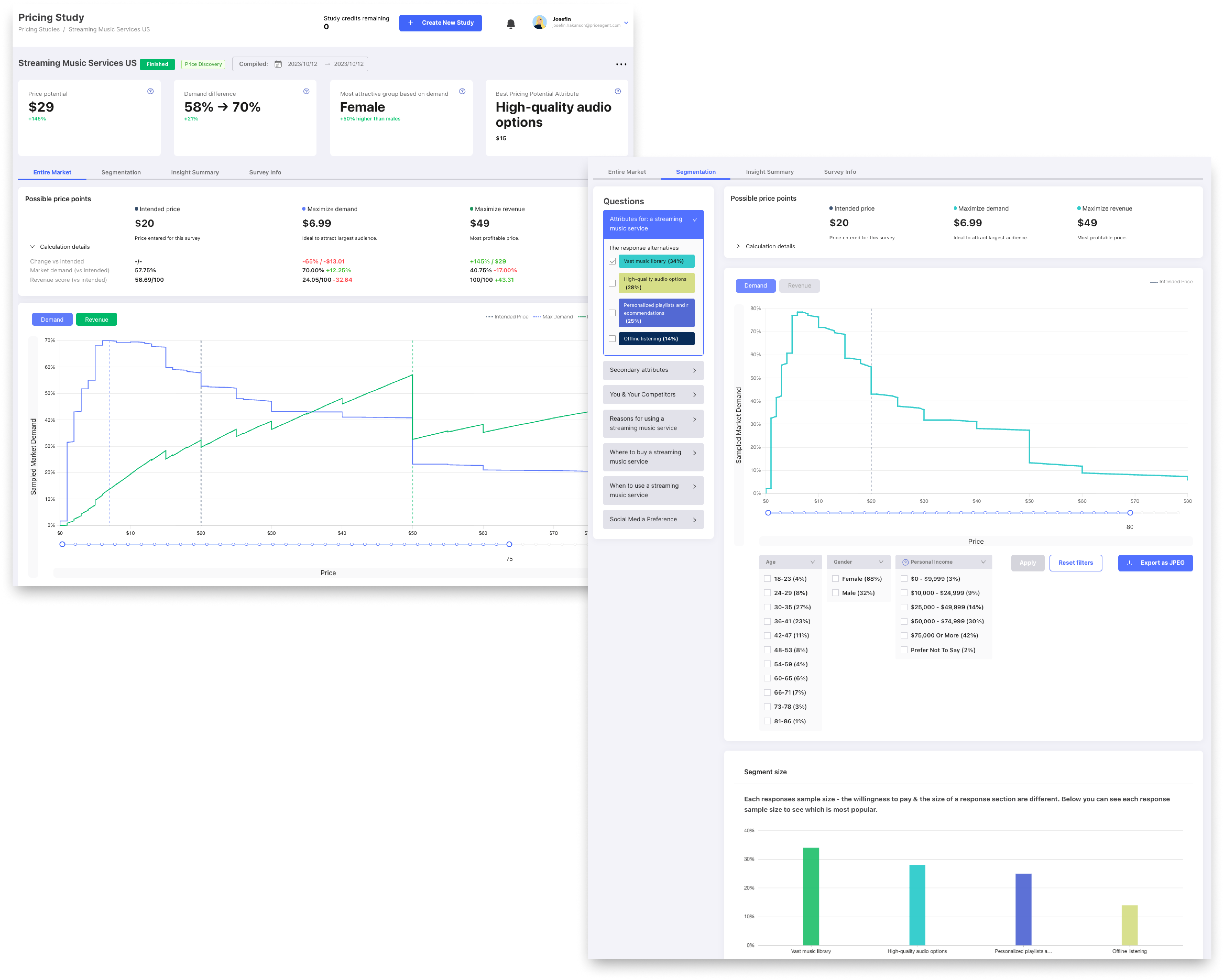
Task: Click help icon on Best Pricing Potential Attribute
Action: click(618, 91)
